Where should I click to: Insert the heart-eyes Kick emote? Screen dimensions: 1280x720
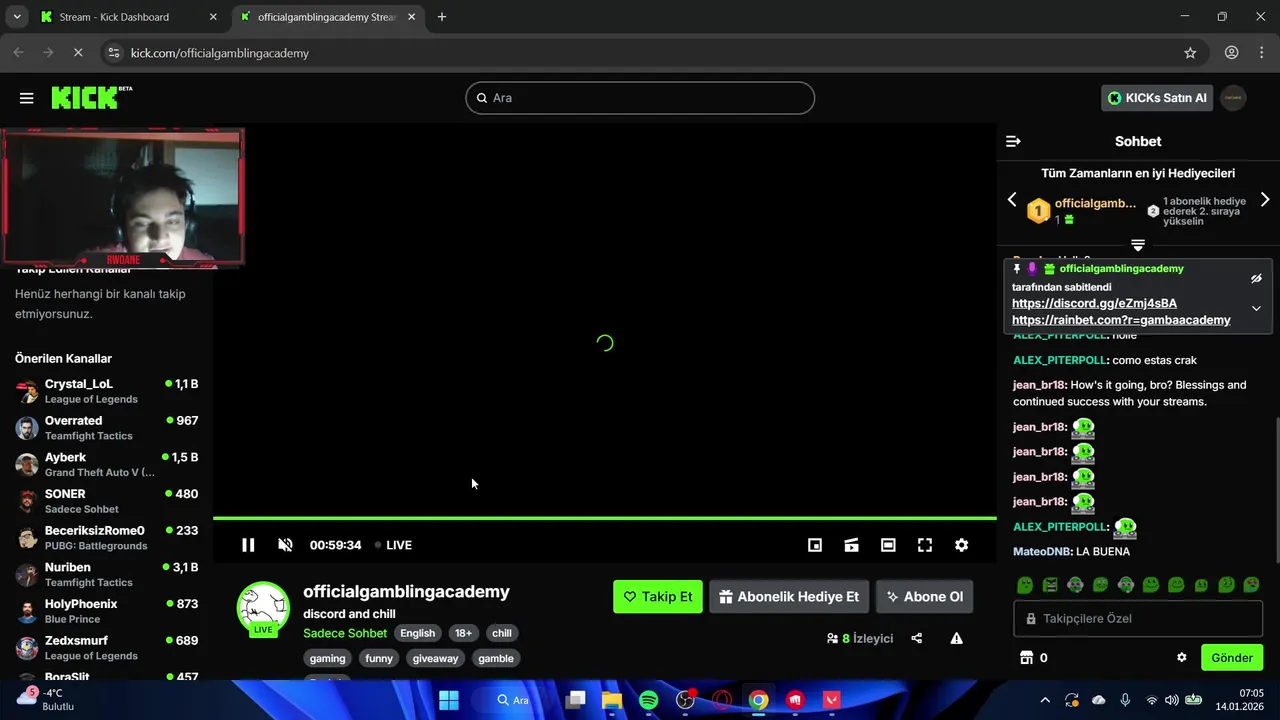[x=1251, y=585]
